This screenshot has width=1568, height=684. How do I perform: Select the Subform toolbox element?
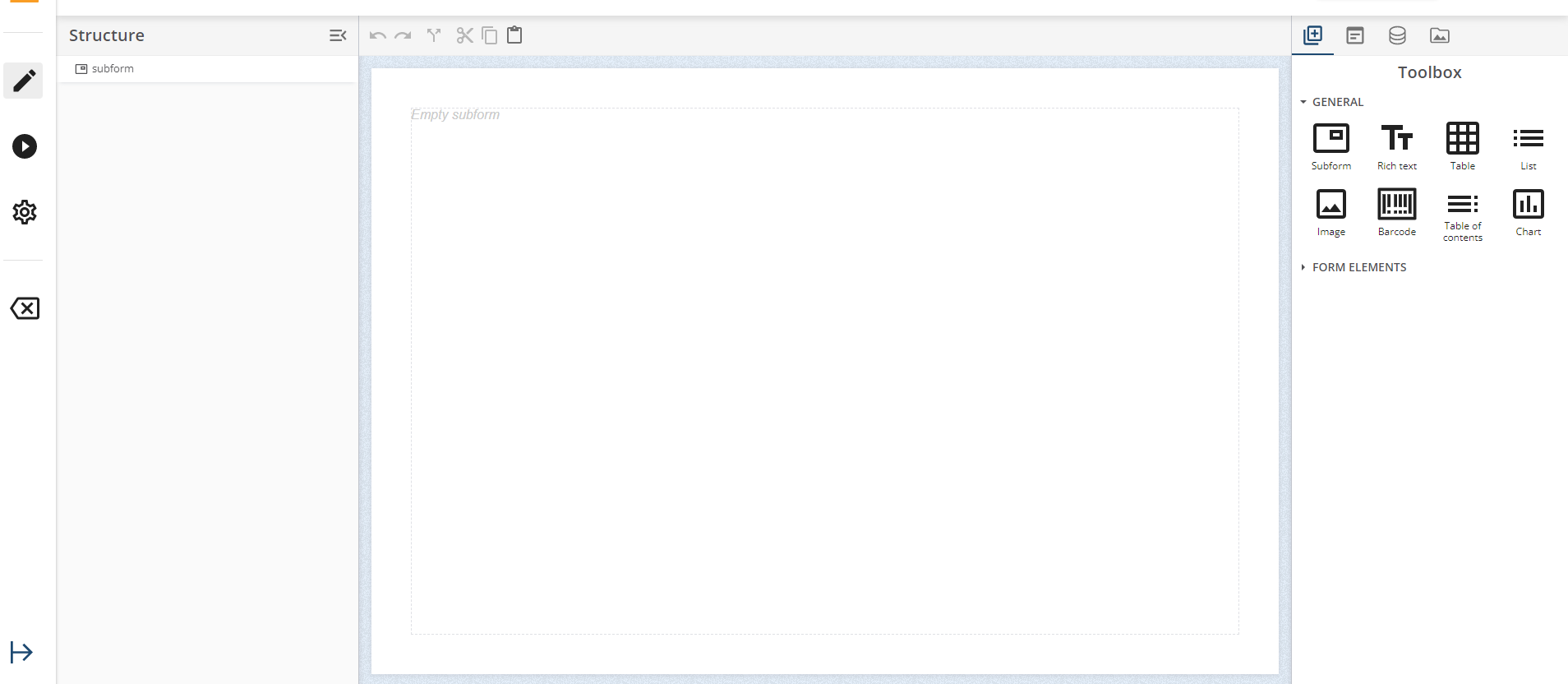click(x=1330, y=146)
